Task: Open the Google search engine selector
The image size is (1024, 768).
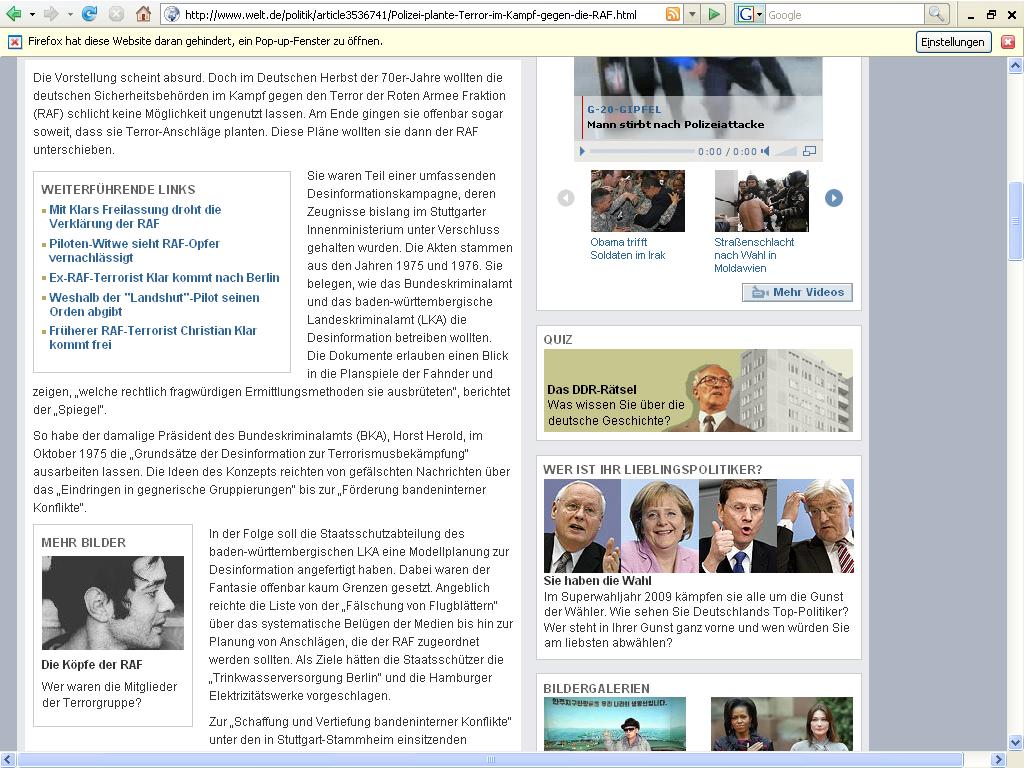Action: click(749, 14)
